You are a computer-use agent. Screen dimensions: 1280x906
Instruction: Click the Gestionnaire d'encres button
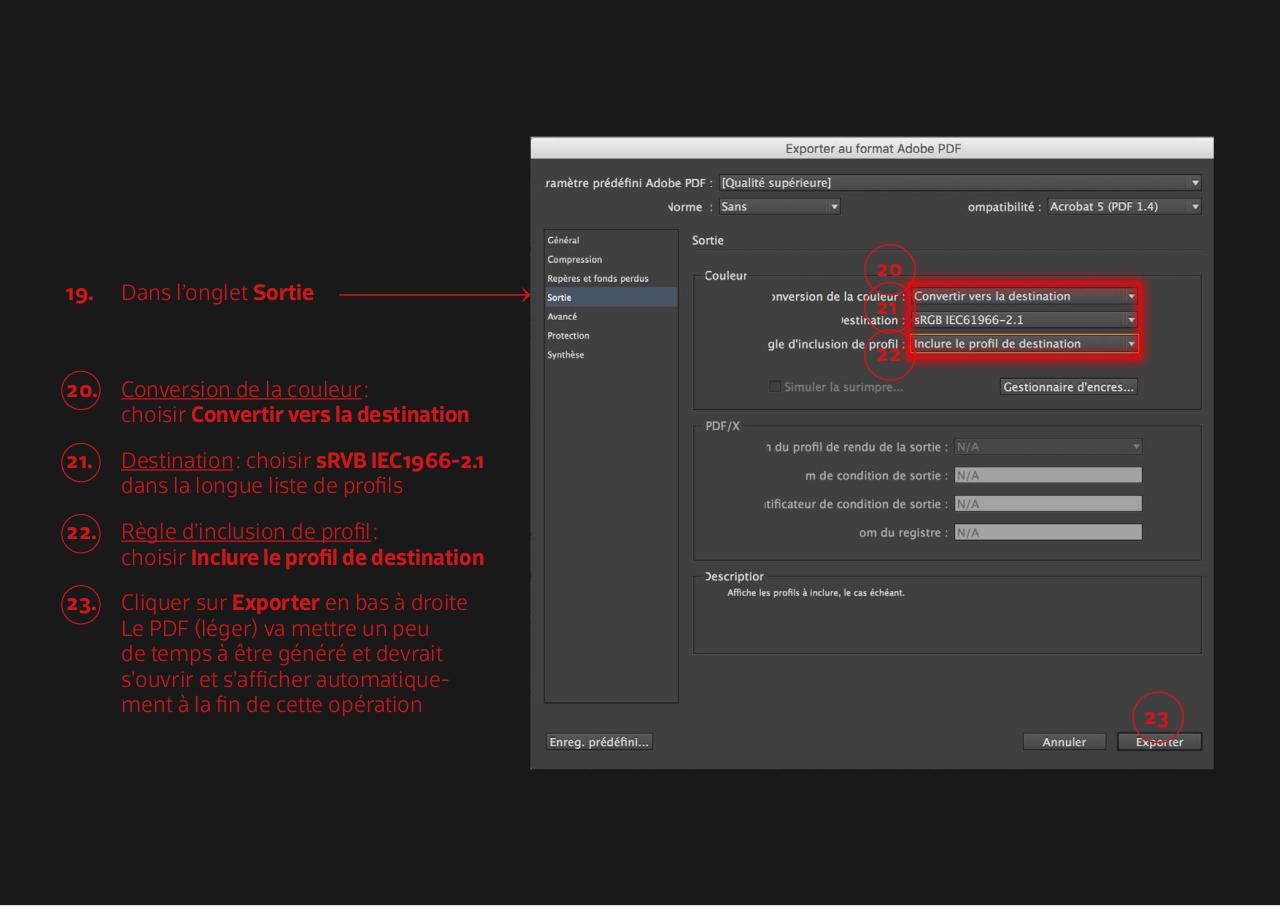[1068, 387]
